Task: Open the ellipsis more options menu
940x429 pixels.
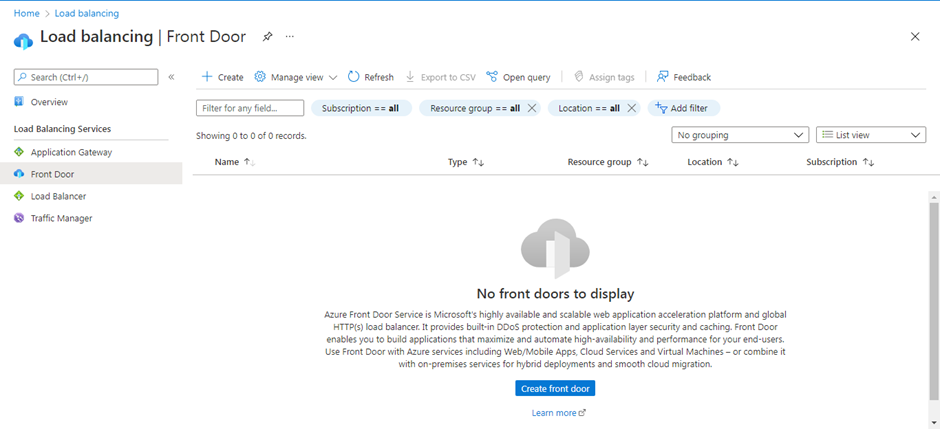Action: (290, 37)
